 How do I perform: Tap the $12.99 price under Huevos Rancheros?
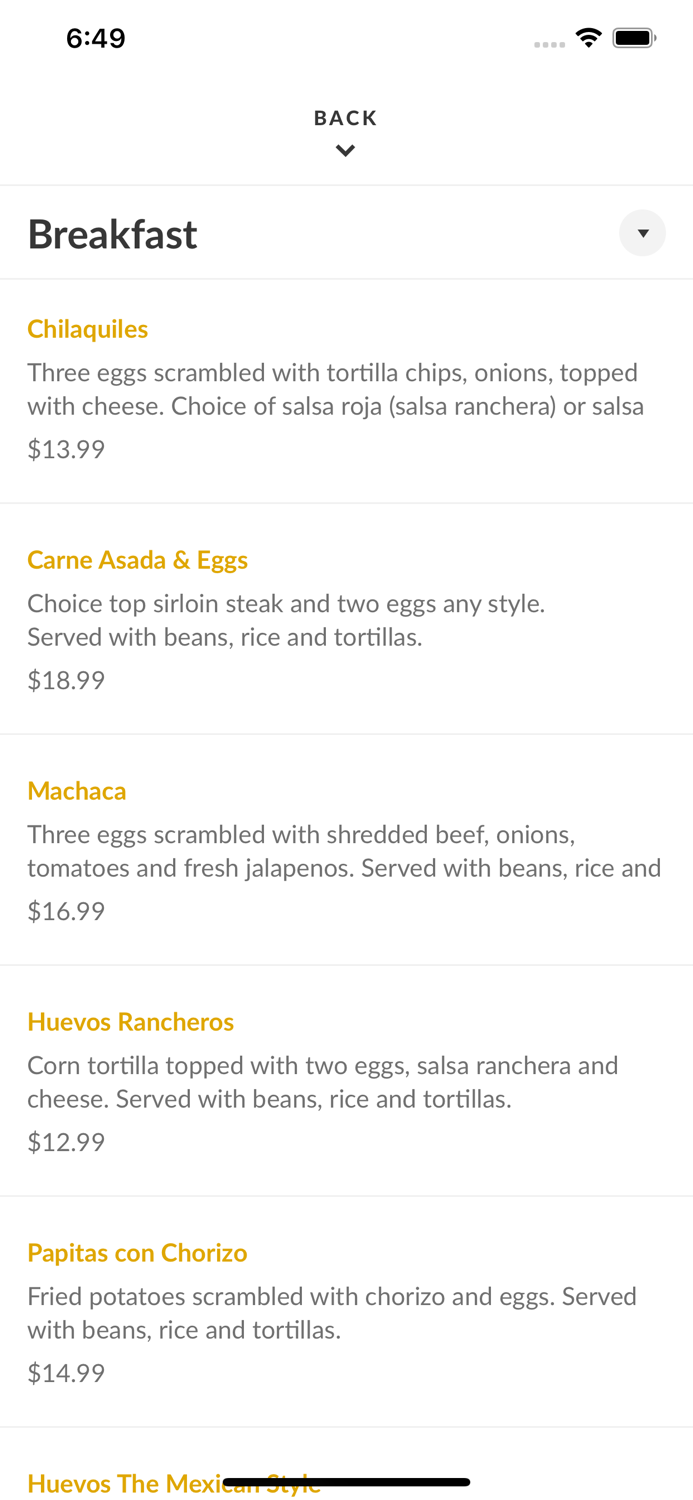[x=66, y=1141]
